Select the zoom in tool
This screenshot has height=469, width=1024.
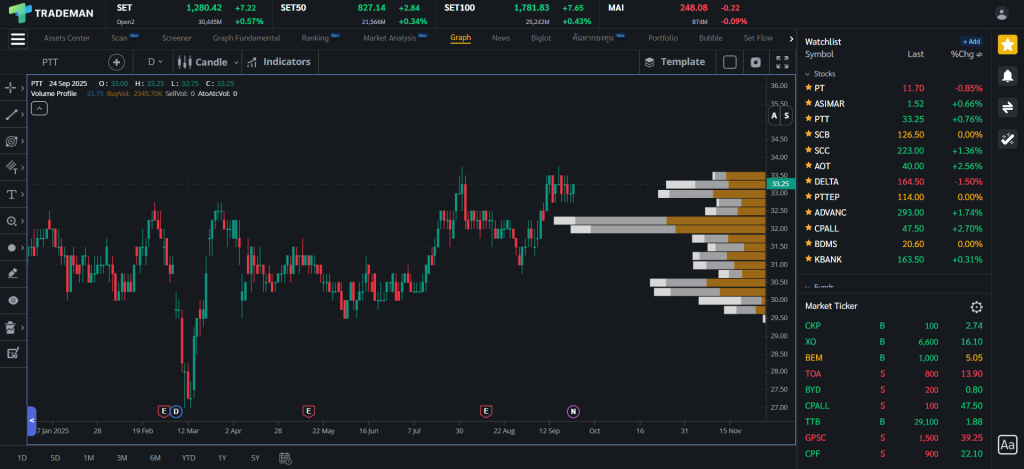coord(11,221)
